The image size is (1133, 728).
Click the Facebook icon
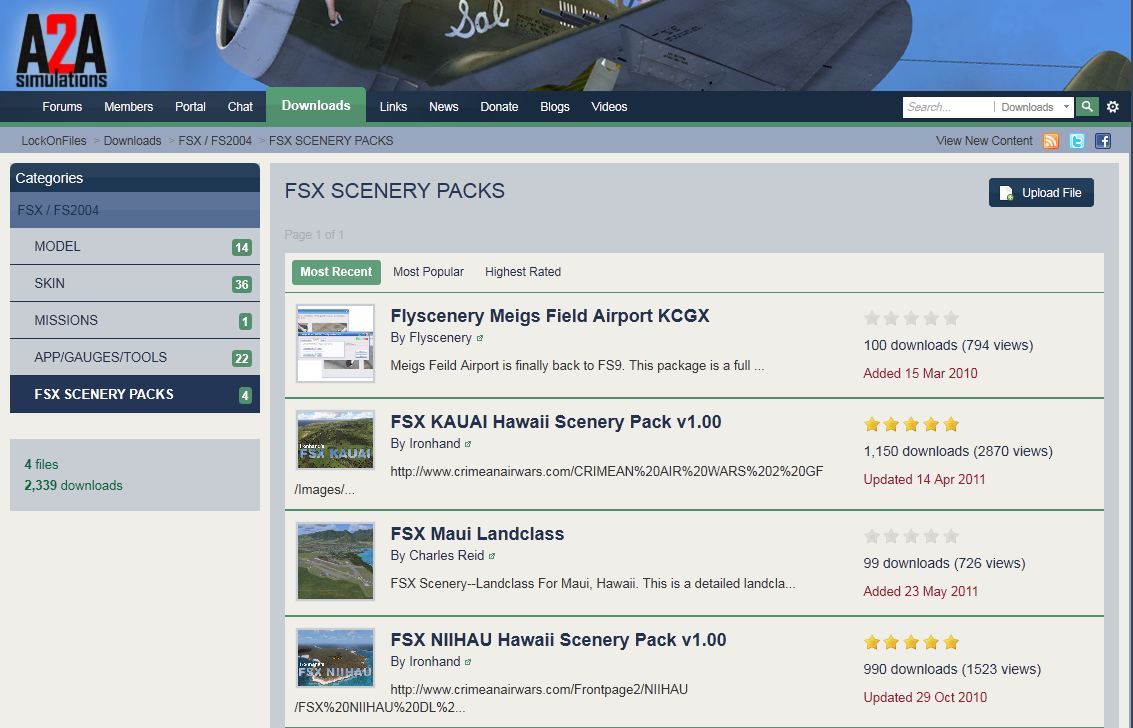pyautogui.click(x=1103, y=141)
